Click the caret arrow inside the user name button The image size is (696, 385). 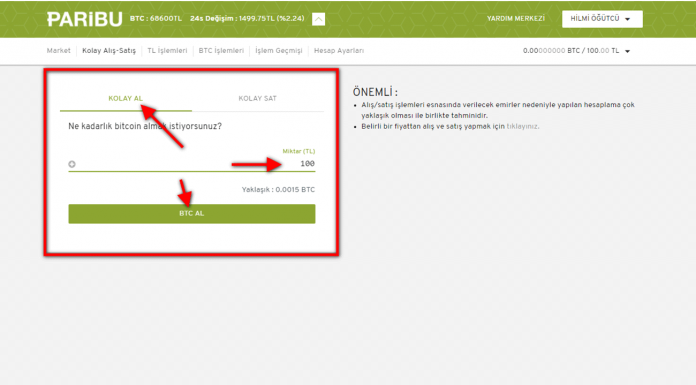click(x=628, y=19)
